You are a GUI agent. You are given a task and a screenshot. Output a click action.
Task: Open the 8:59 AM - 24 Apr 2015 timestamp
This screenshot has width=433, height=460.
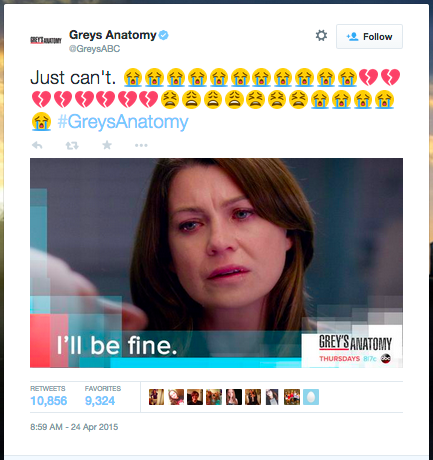point(74,427)
